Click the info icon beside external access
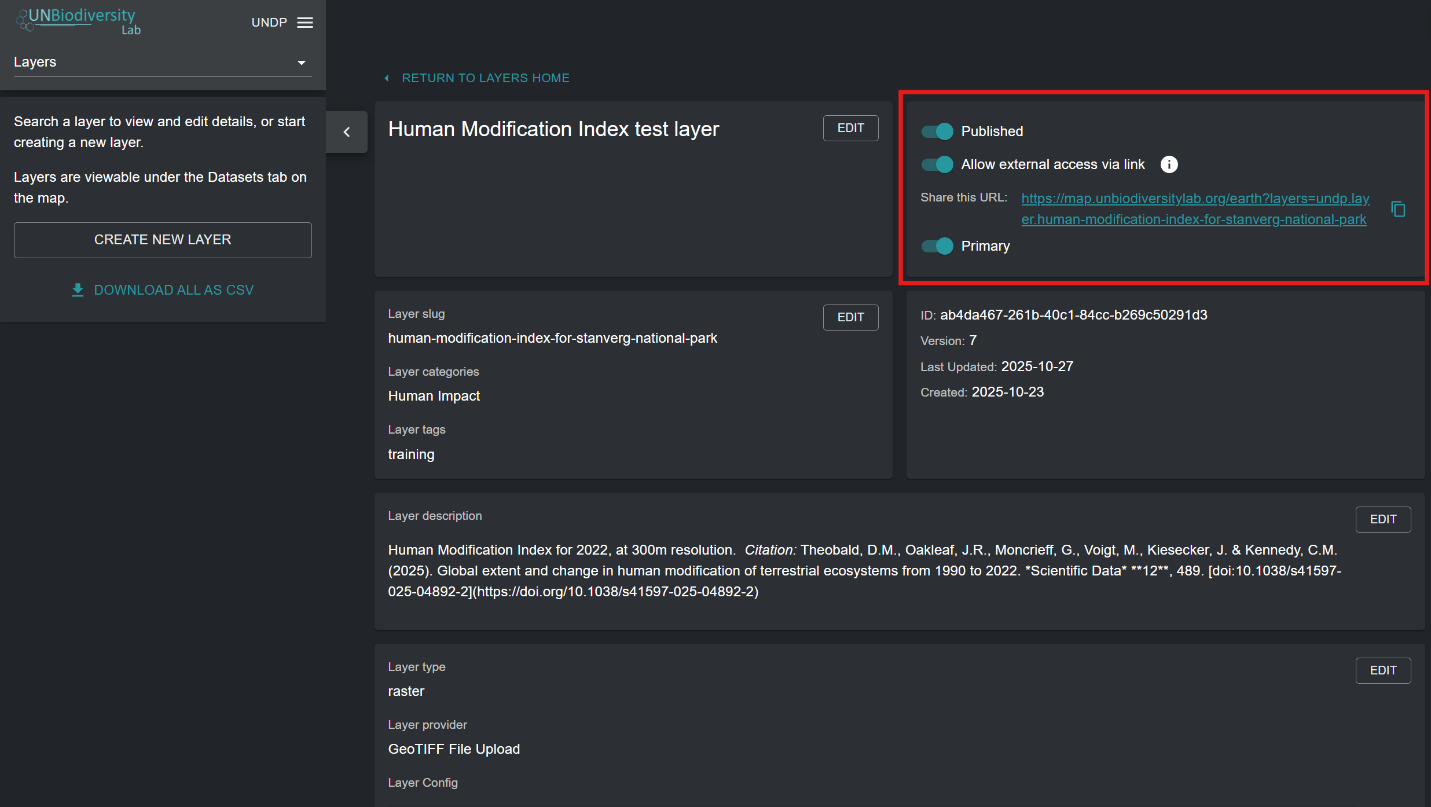Screen dimensions: 1431x807 (1169, 165)
